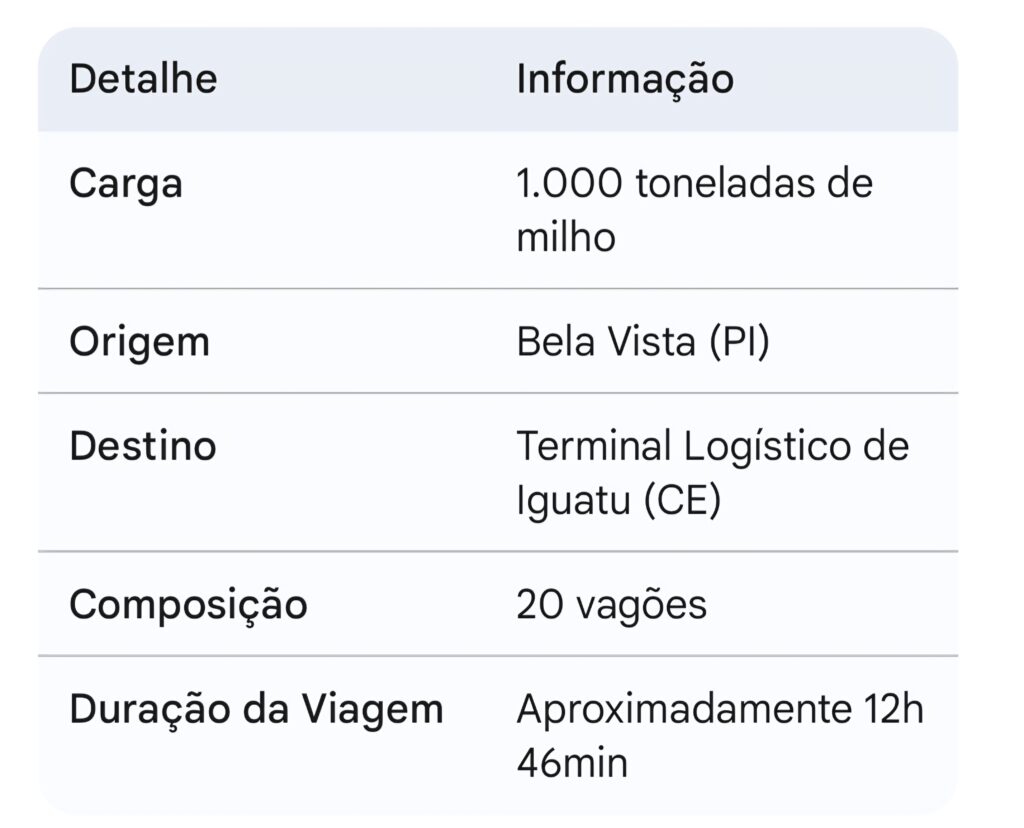Click the Terminal Logístico de Iguatu cell
The height and width of the screenshot is (828, 1024).
(712, 472)
